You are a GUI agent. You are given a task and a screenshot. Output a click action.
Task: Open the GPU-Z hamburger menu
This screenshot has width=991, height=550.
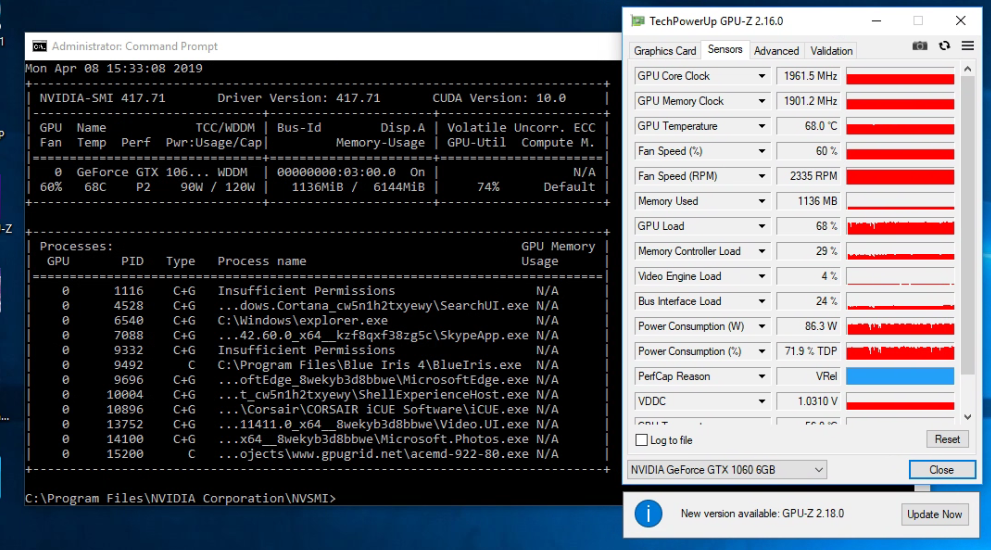967,46
